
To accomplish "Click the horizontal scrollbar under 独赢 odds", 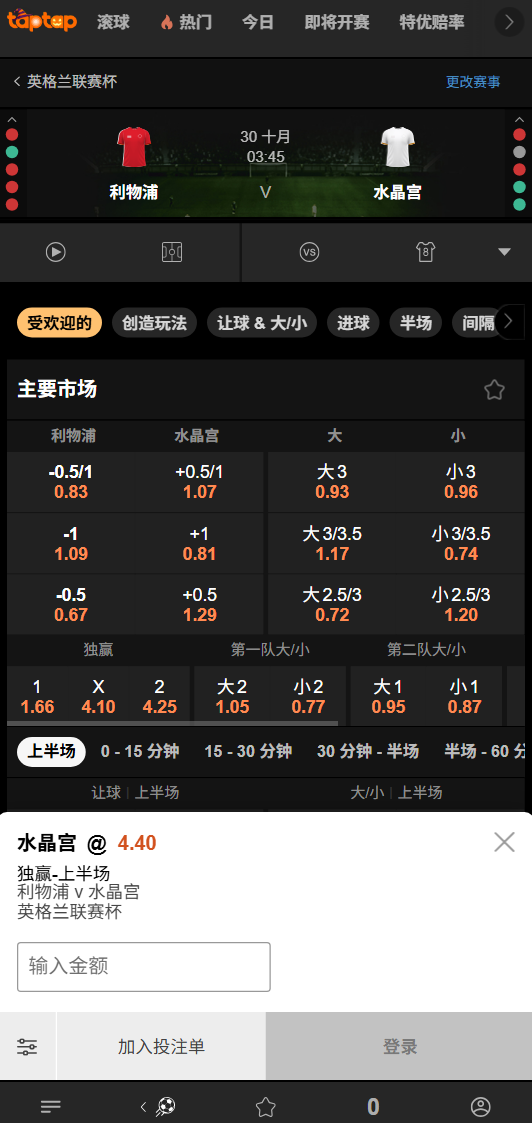I will coord(172,723).
